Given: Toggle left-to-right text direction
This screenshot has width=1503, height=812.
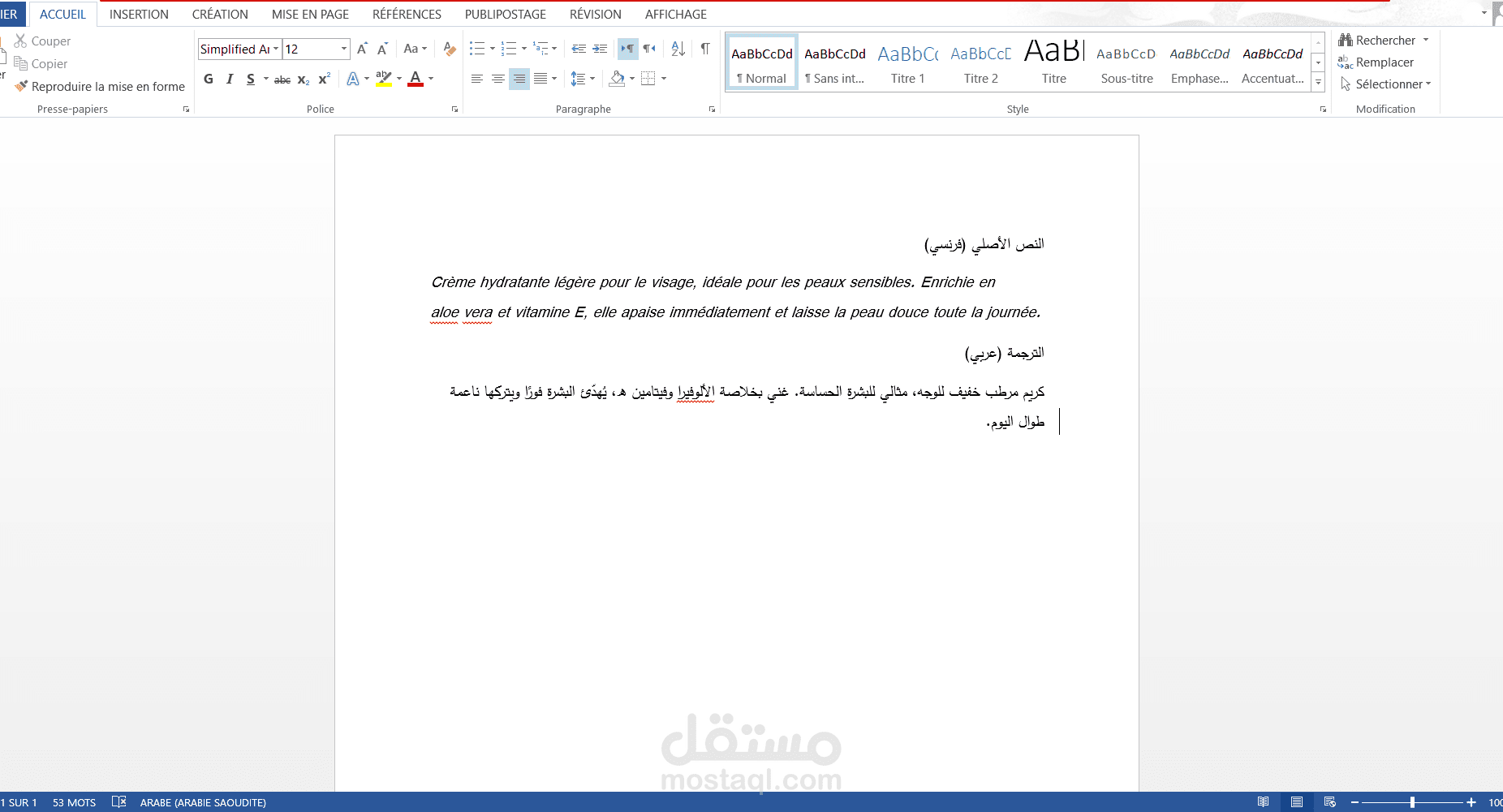Looking at the screenshot, I should [x=628, y=49].
